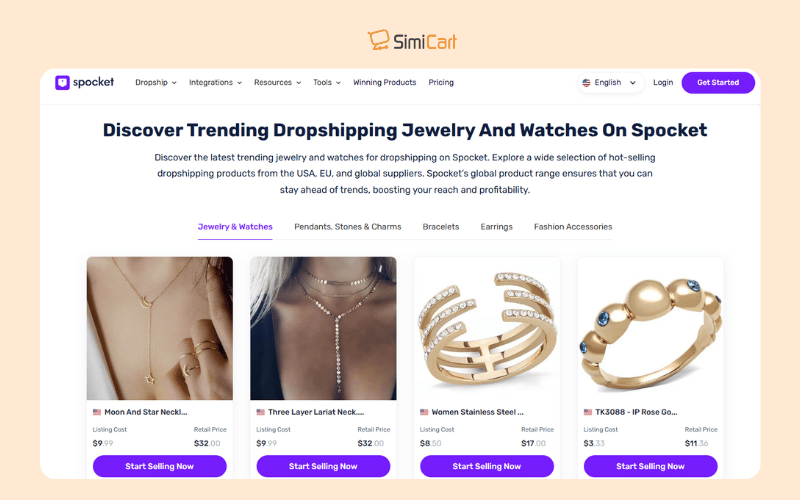
Task: Click the US flag beside Women Stainless Steel
Action: (424, 412)
